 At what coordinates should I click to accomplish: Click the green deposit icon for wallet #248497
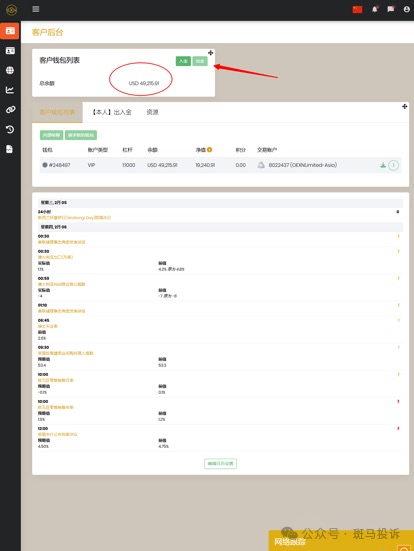383,165
